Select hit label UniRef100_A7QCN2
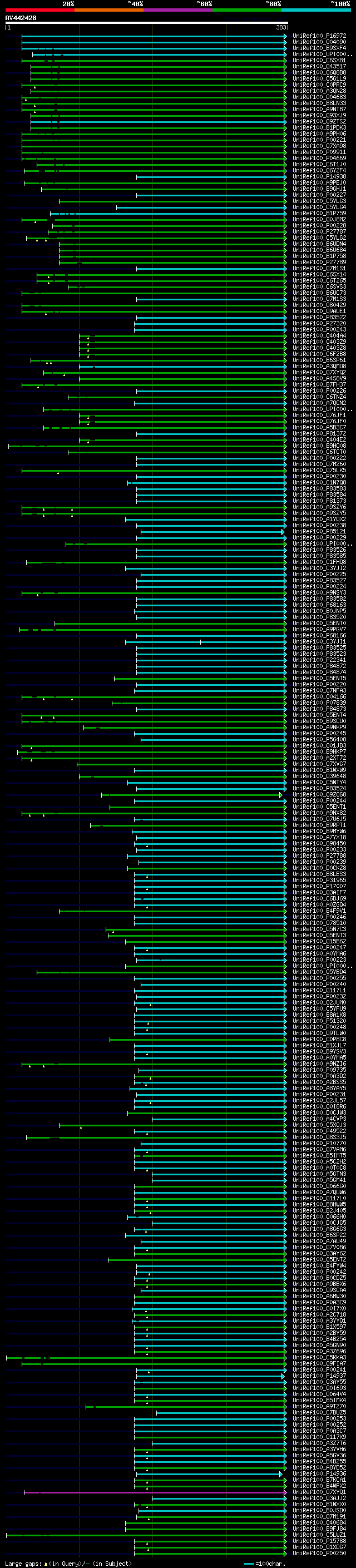The image size is (356, 1568). pos(319,403)
